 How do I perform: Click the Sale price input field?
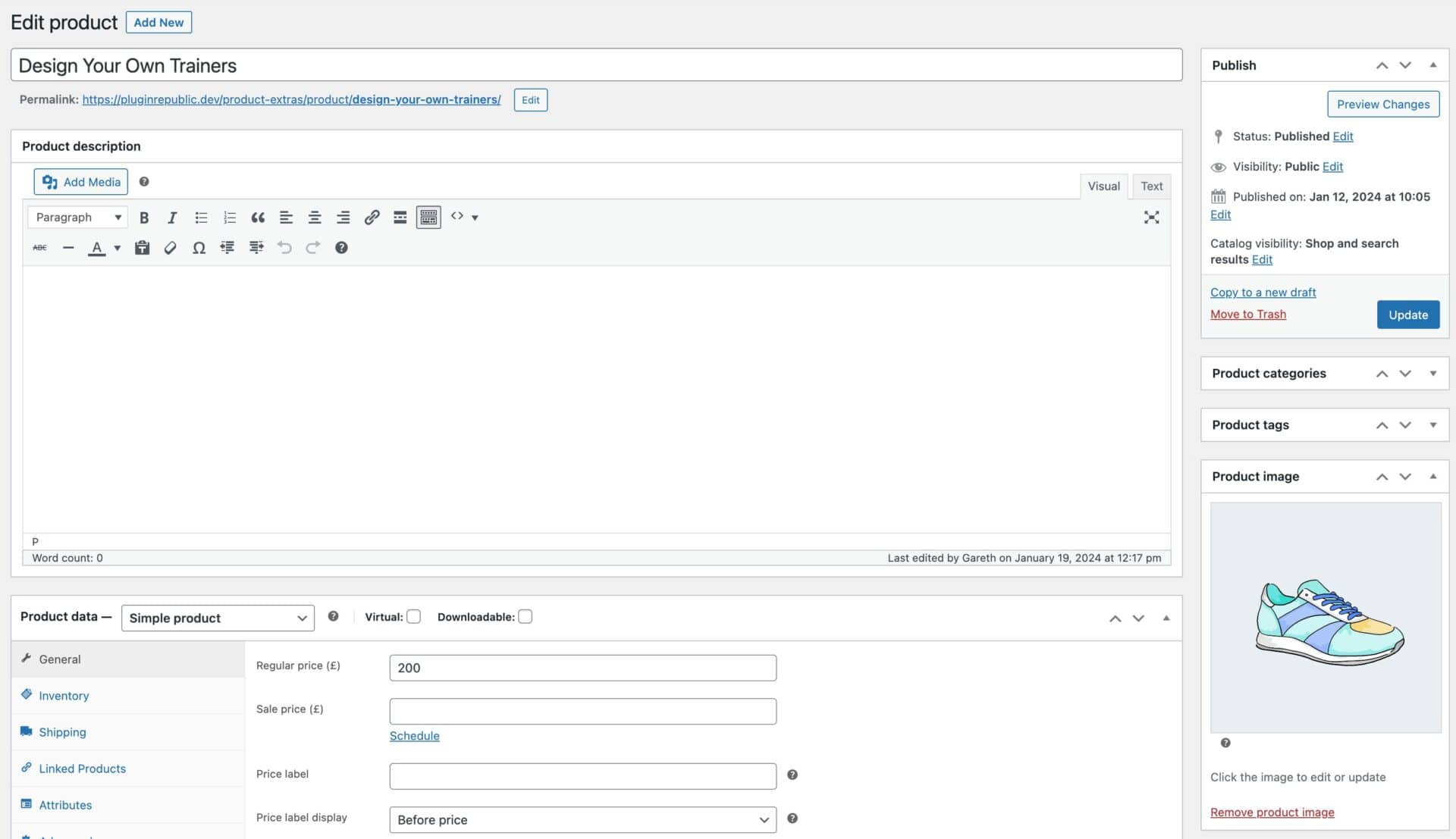pyautogui.click(x=583, y=711)
